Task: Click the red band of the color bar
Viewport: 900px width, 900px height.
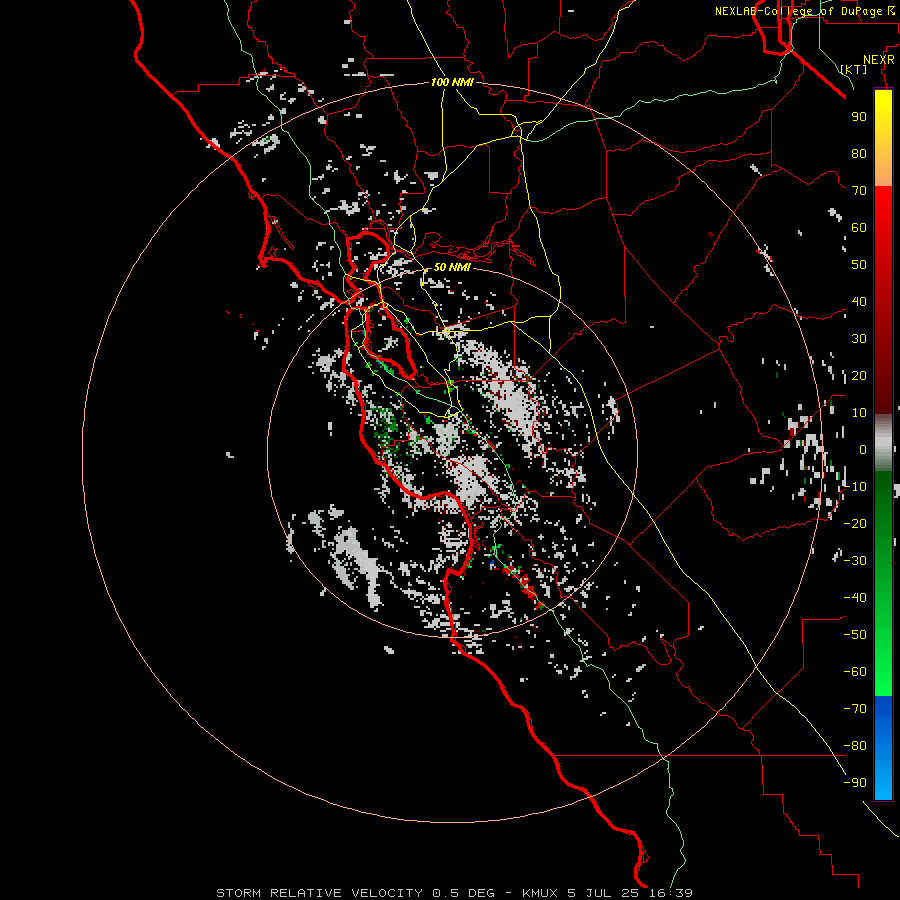Action: coord(883,300)
